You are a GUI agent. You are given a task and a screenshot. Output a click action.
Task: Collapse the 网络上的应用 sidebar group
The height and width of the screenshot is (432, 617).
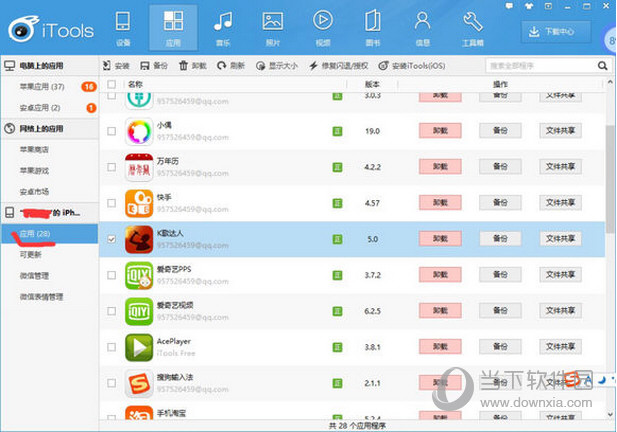(50, 129)
